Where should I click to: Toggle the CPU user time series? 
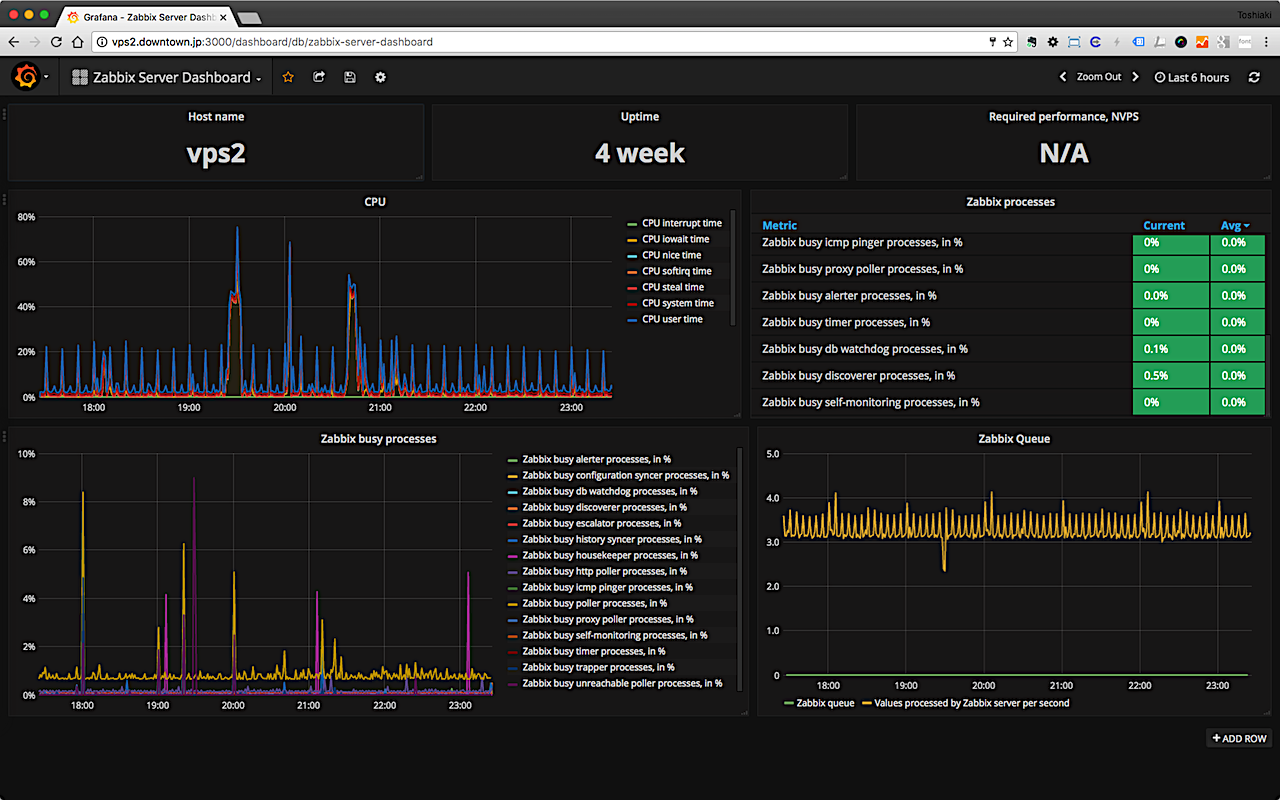coord(672,319)
